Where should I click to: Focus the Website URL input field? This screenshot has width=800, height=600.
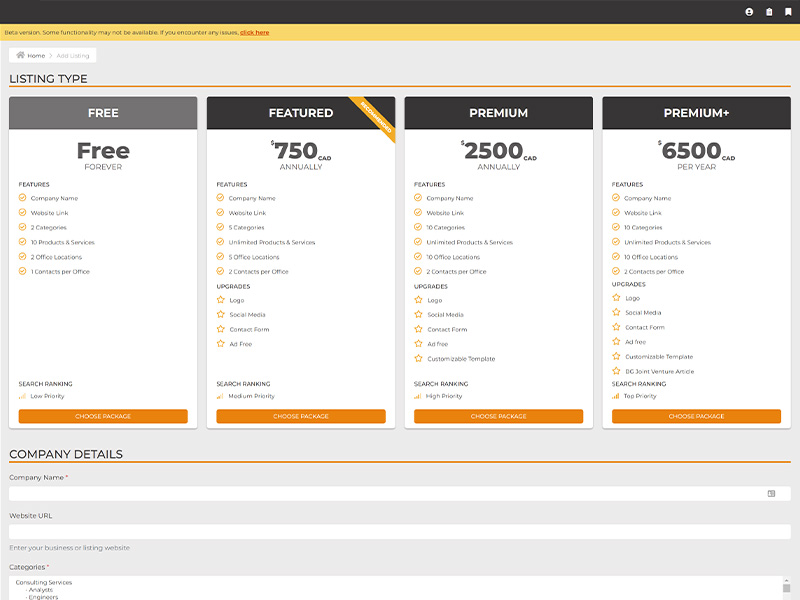click(x=400, y=532)
